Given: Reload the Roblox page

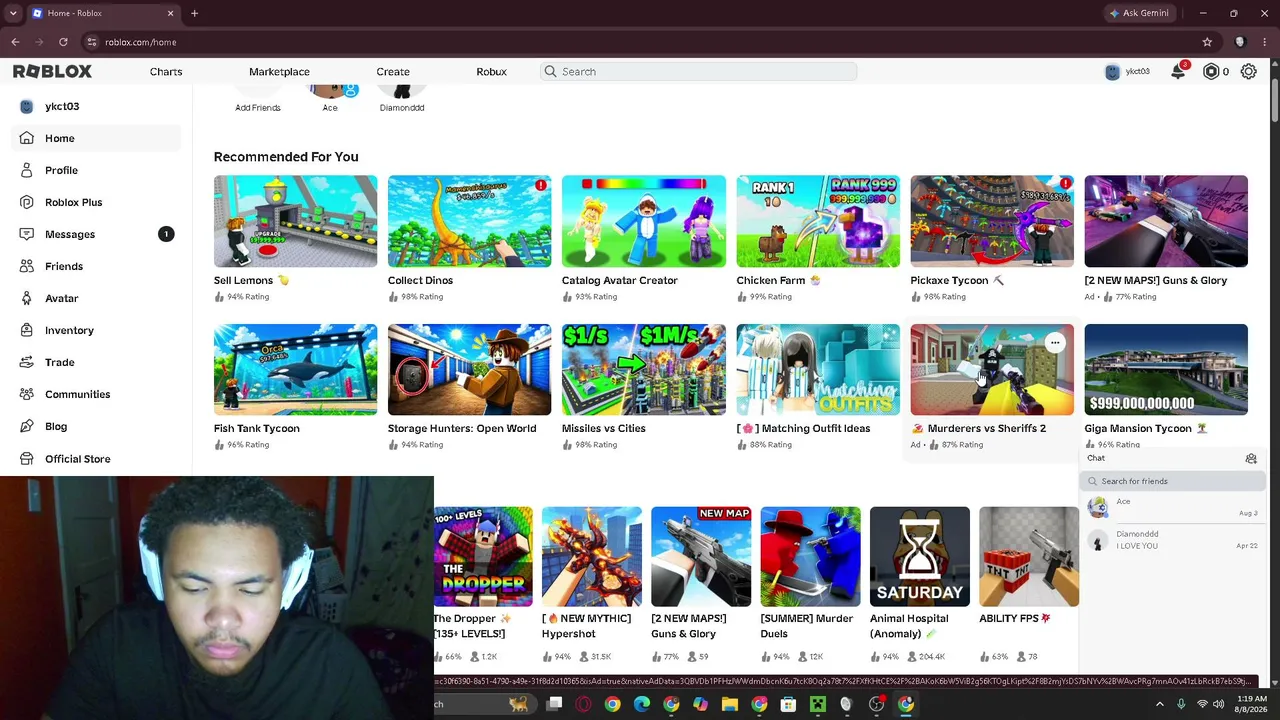Looking at the screenshot, I should (63, 42).
